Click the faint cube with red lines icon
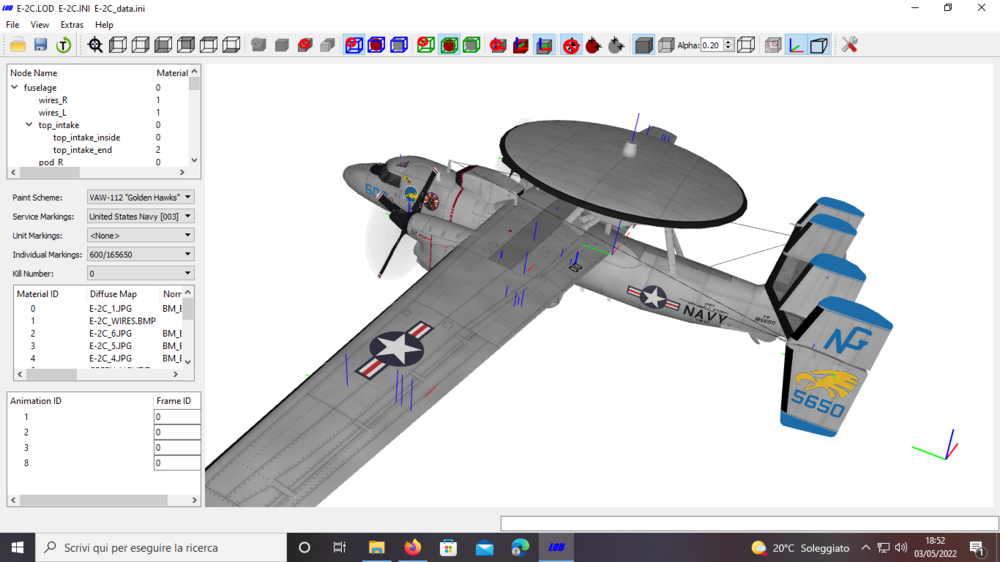Image resolution: width=1000 pixels, height=562 pixels. point(773,45)
